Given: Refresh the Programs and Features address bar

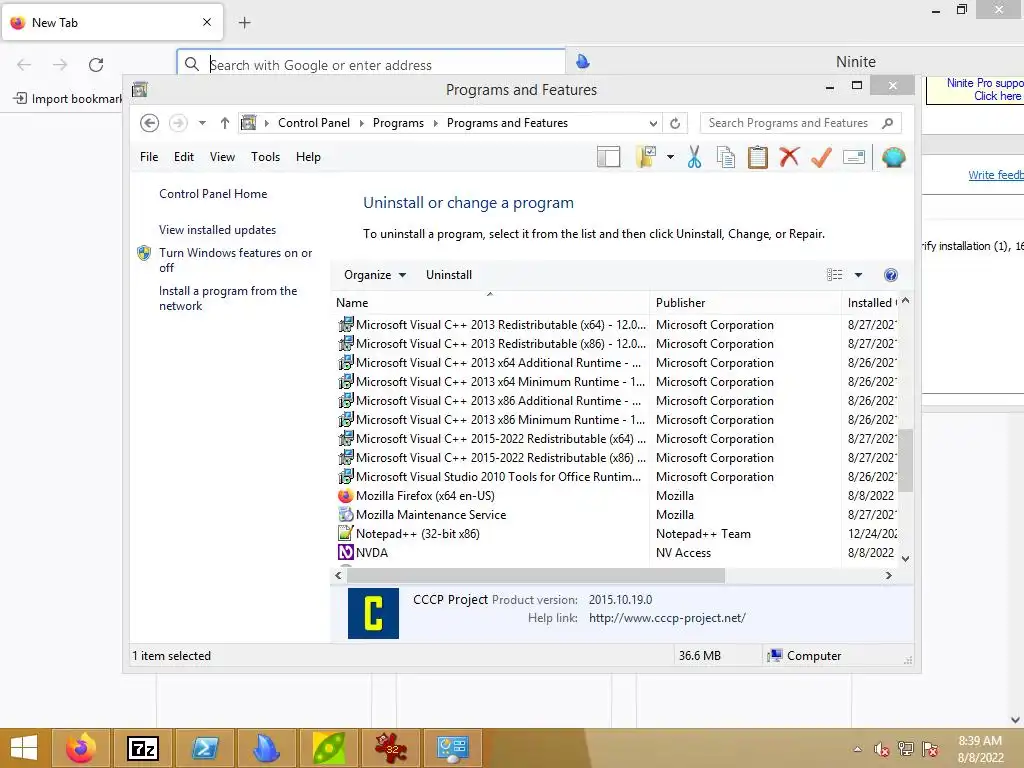Looking at the screenshot, I should (675, 123).
